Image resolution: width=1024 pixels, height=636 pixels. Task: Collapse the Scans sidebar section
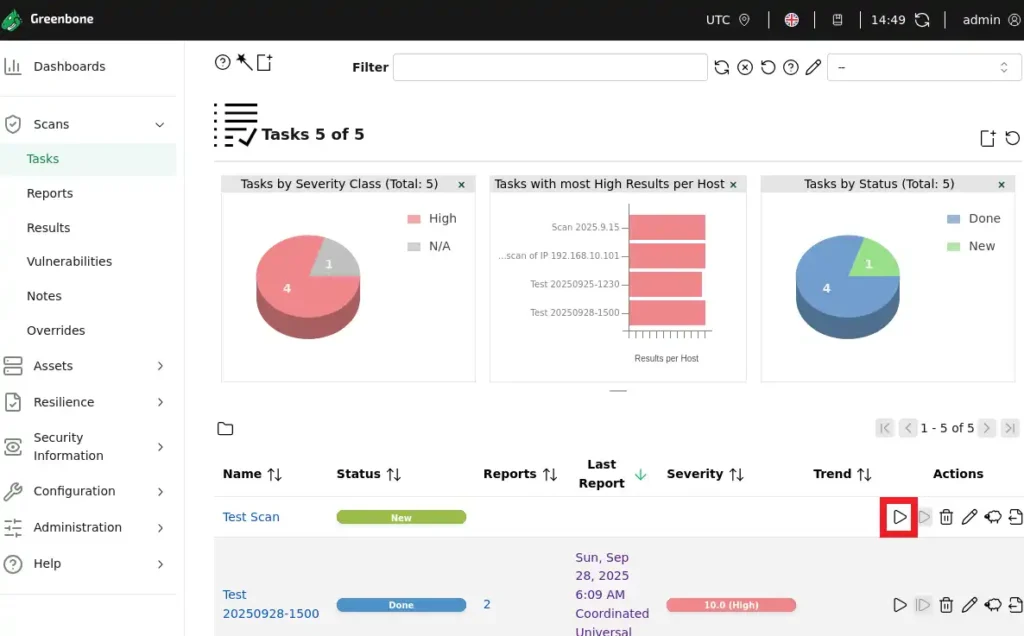(x=159, y=125)
